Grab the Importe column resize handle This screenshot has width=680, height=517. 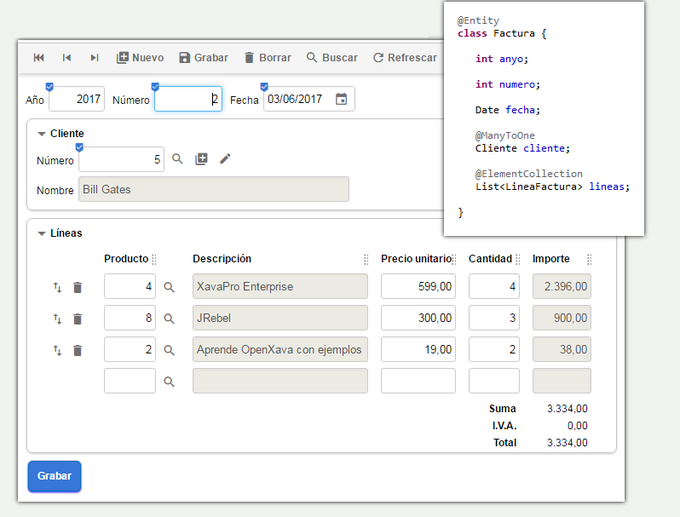(x=589, y=259)
